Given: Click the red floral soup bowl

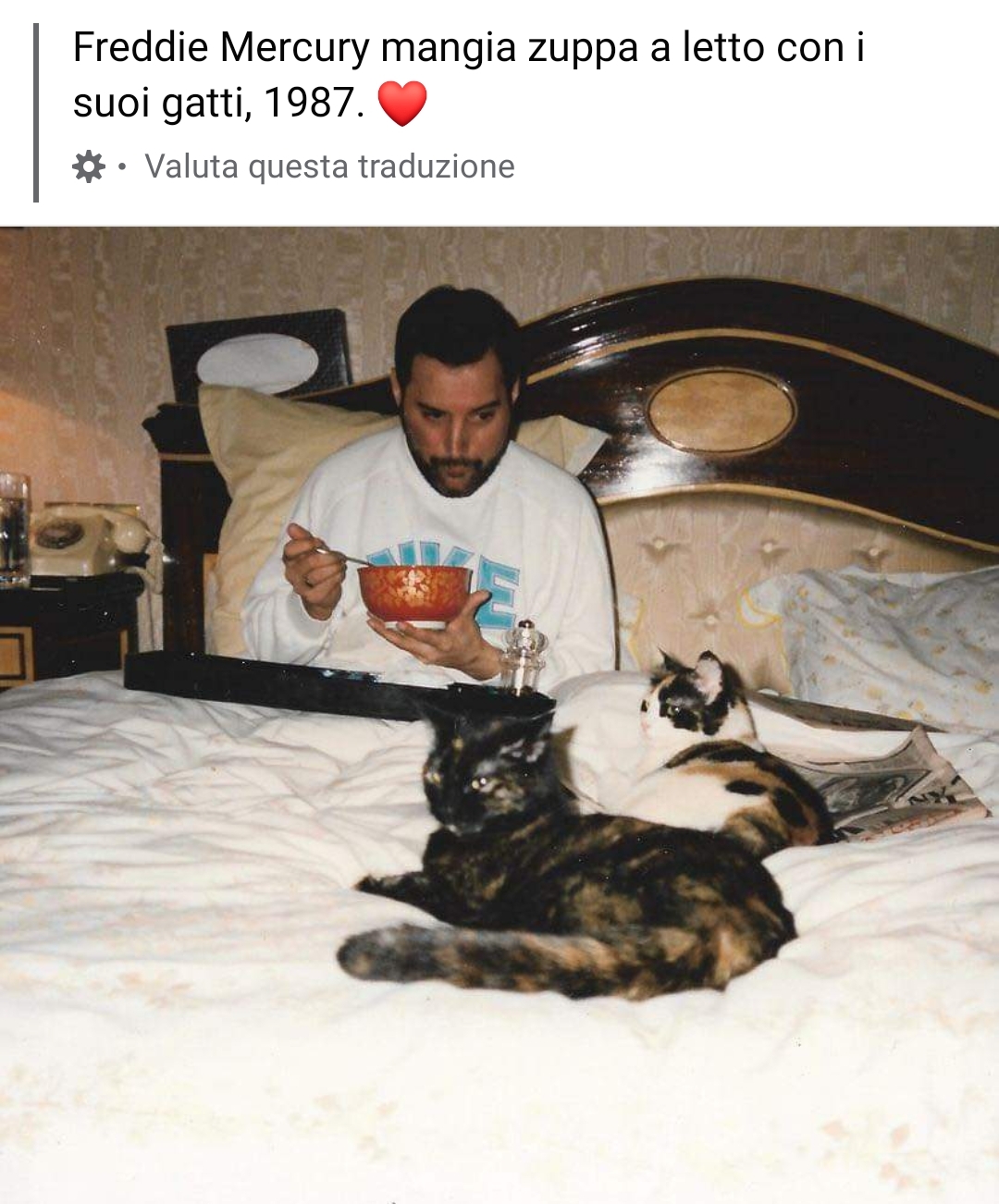Looking at the screenshot, I should (415, 596).
